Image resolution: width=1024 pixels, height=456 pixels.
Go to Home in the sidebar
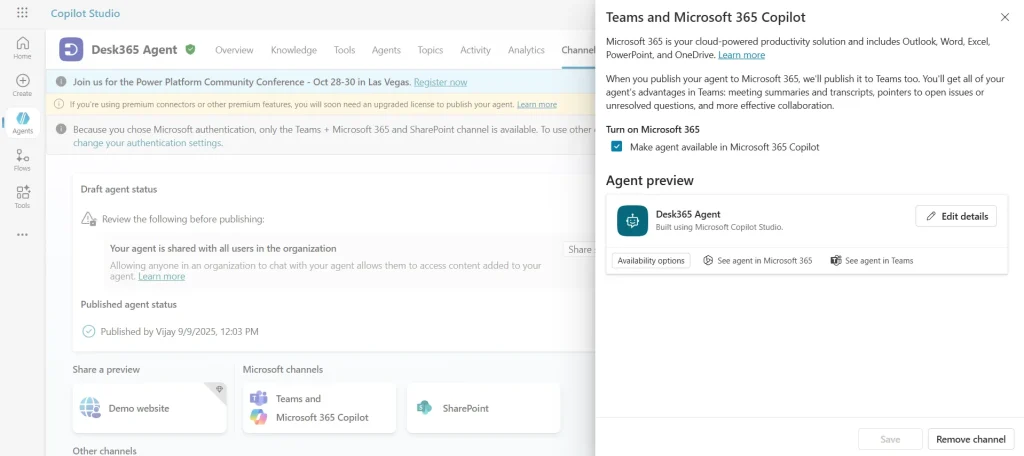click(22, 48)
